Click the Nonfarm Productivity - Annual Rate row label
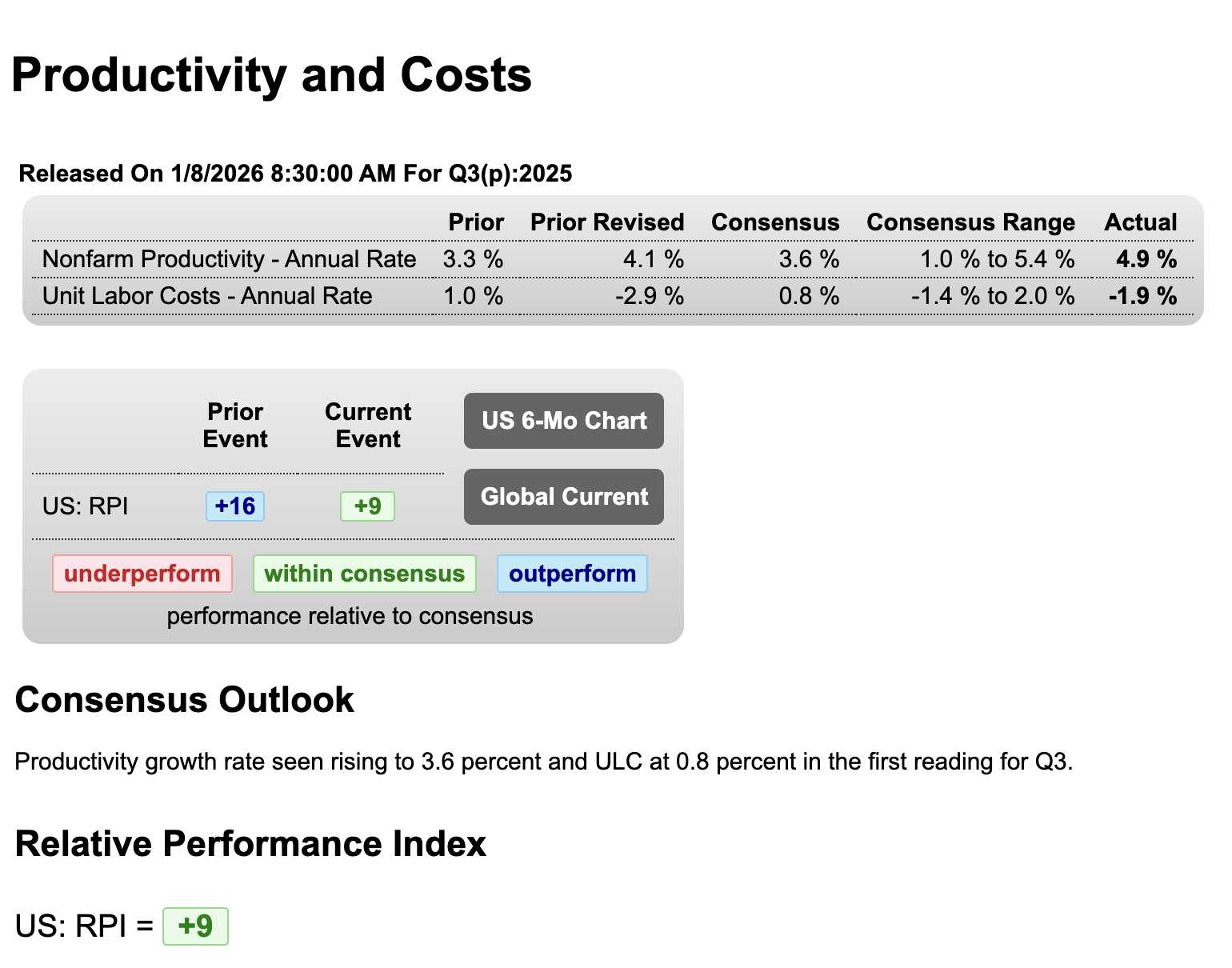 tap(229, 259)
